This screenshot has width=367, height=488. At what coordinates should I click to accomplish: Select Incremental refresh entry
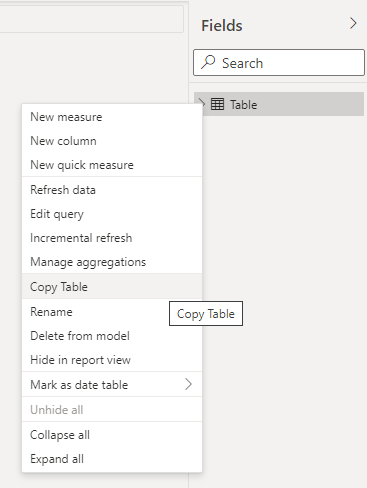pos(112,238)
